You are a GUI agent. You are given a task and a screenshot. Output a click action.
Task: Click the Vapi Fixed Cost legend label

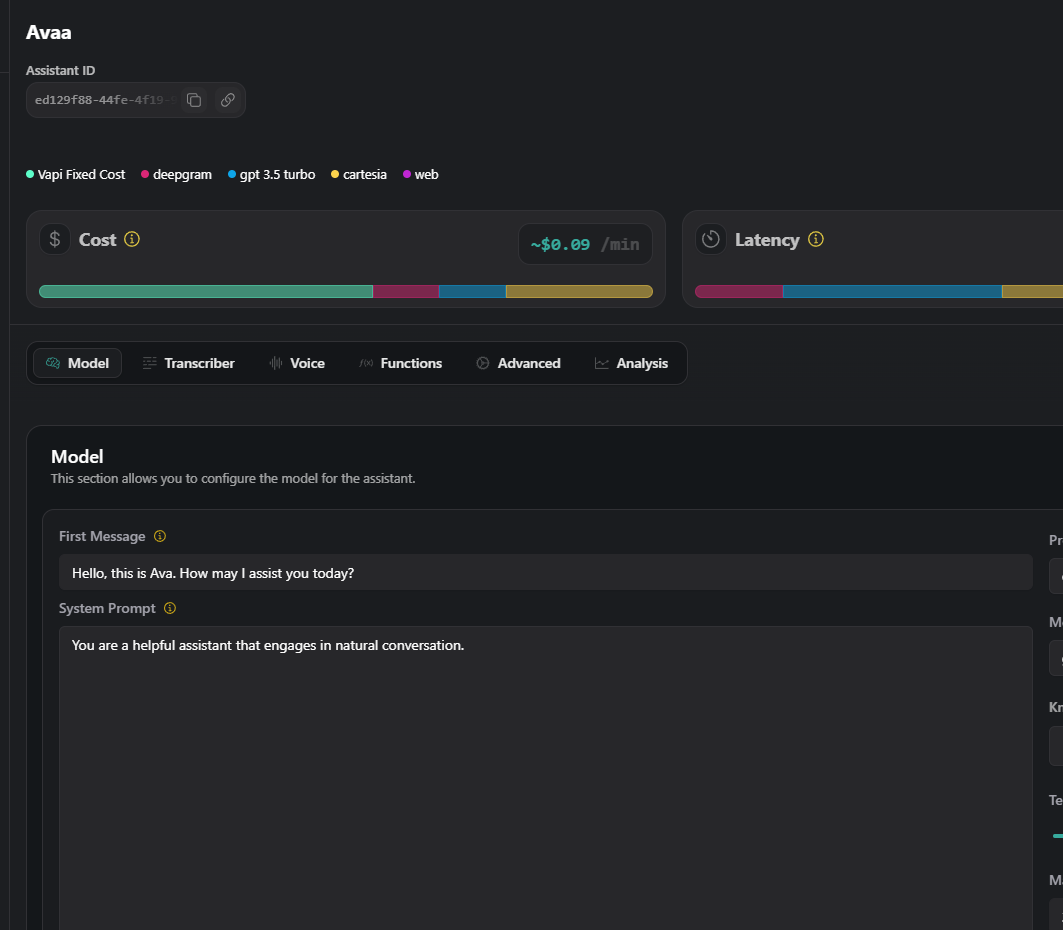click(81, 175)
